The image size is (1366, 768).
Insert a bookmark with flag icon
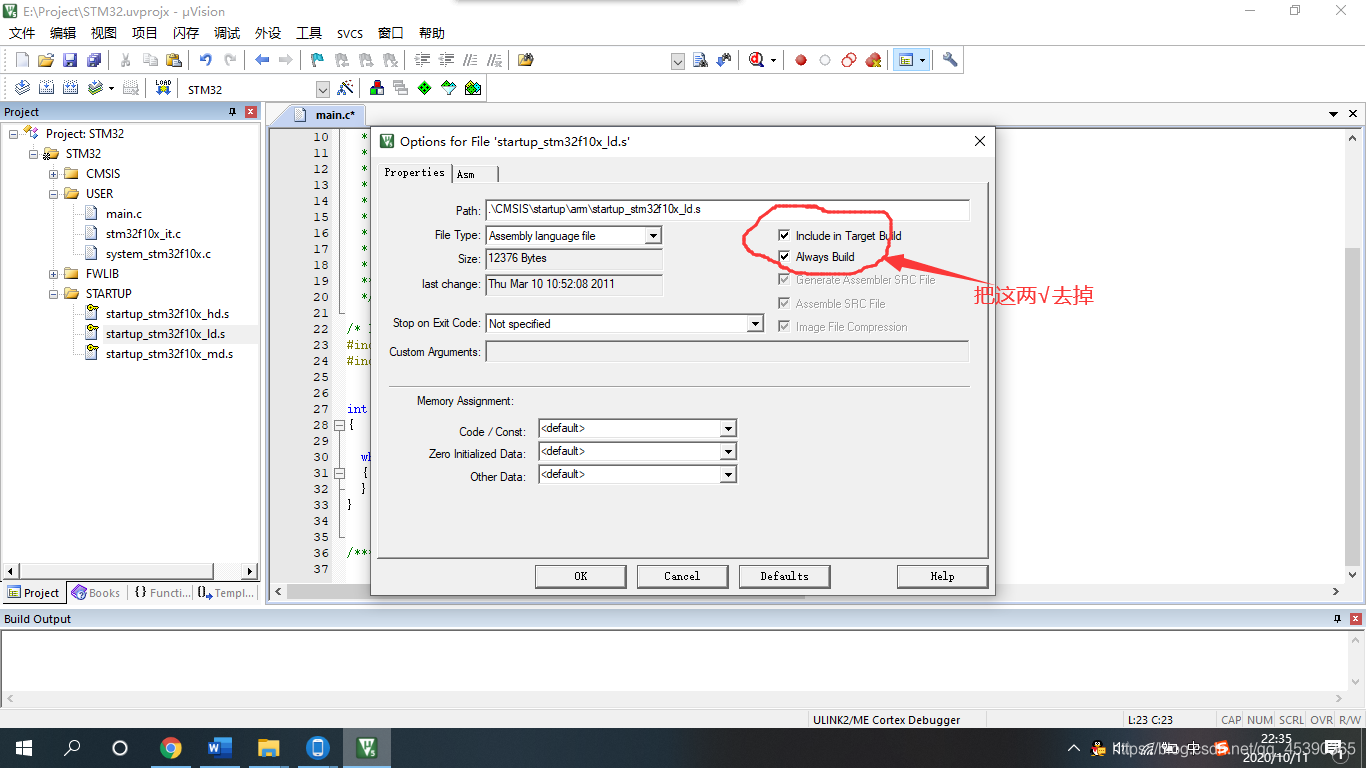click(x=317, y=60)
